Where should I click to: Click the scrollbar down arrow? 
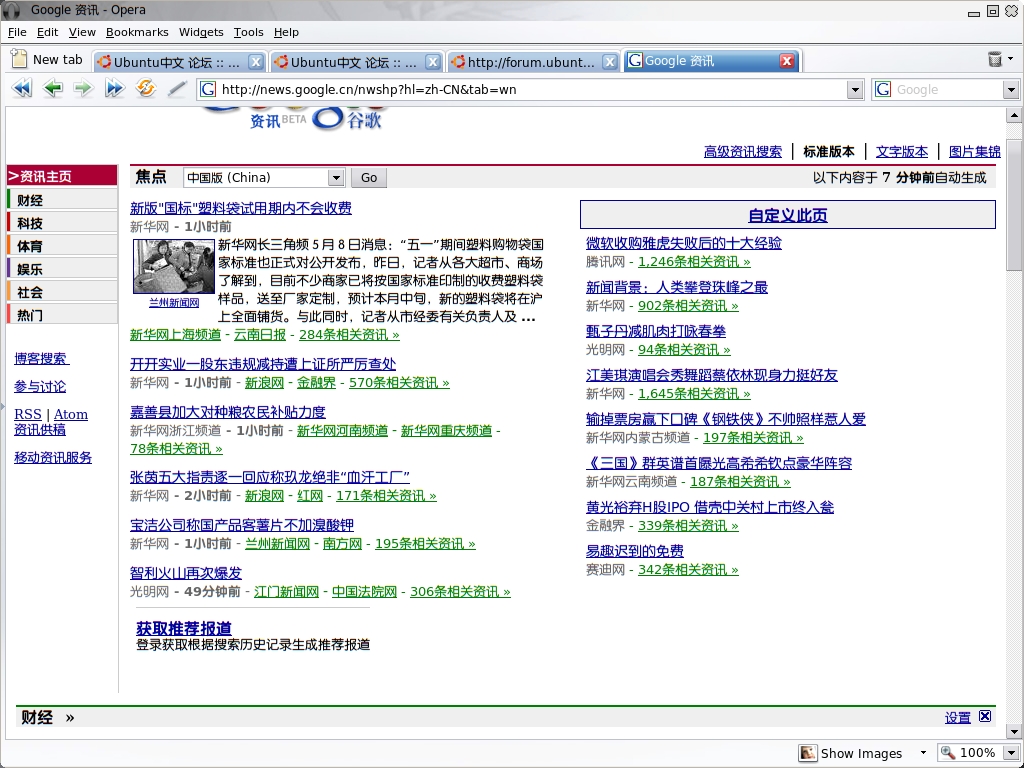1014,731
